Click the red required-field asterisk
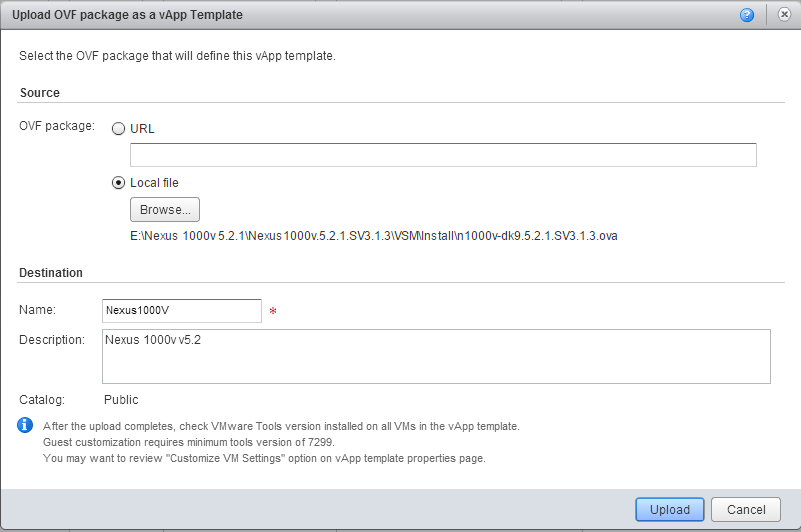The image size is (801, 532). click(x=273, y=312)
